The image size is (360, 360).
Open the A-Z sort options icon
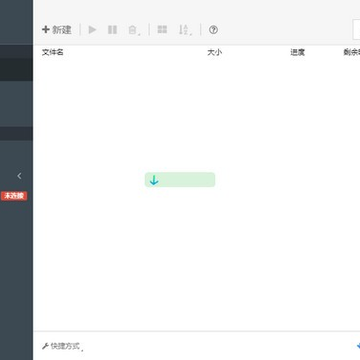pos(185,30)
